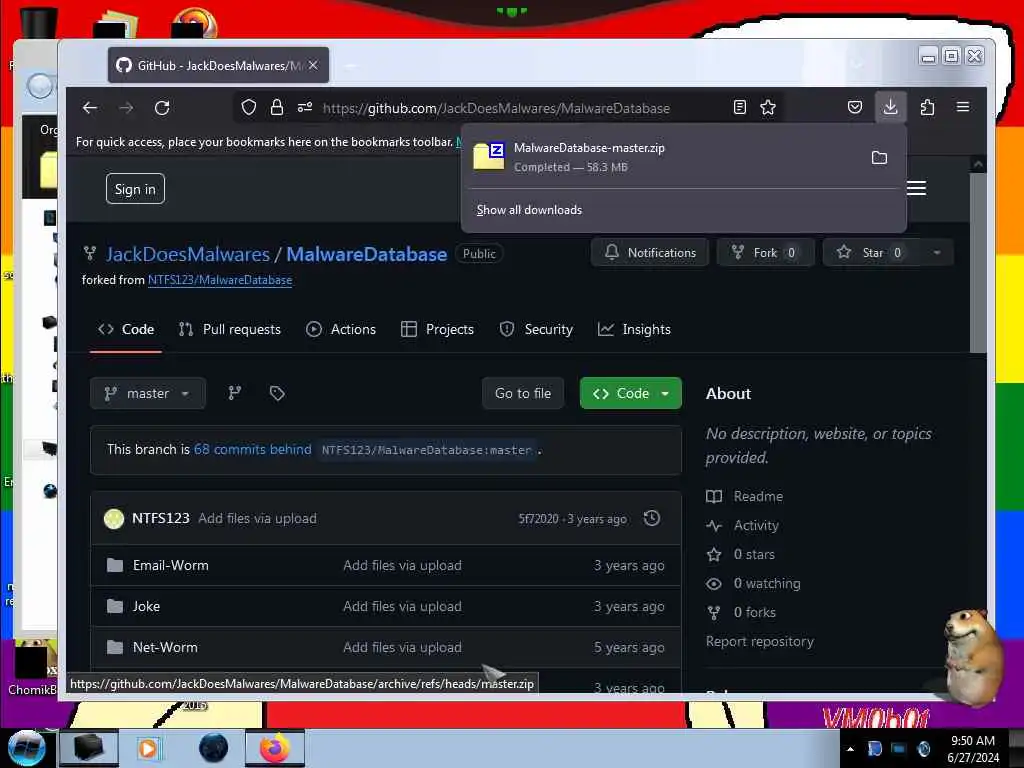The width and height of the screenshot is (1024, 768).
Task: Open the media player taskbar icon
Action: point(148,748)
